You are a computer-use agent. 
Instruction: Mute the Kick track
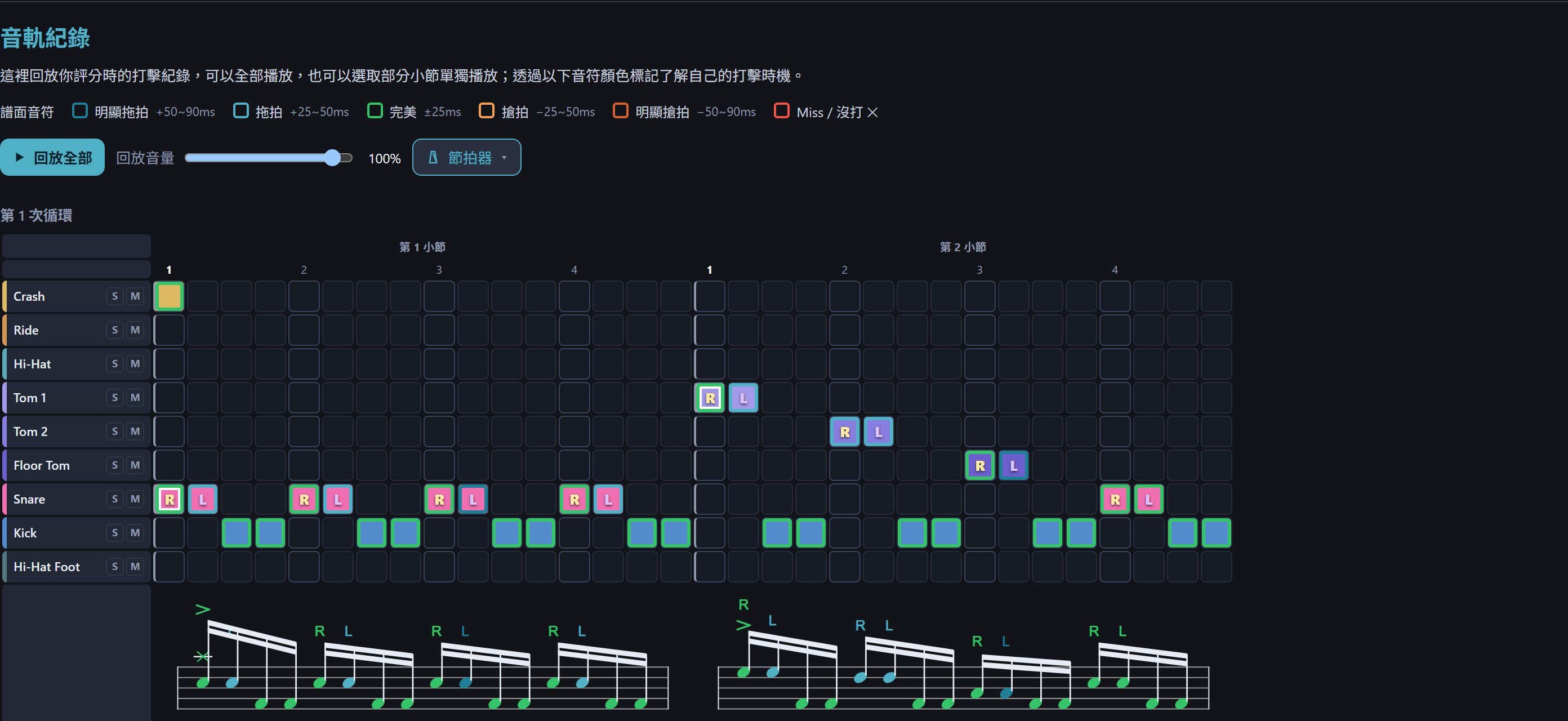coord(135,533)
